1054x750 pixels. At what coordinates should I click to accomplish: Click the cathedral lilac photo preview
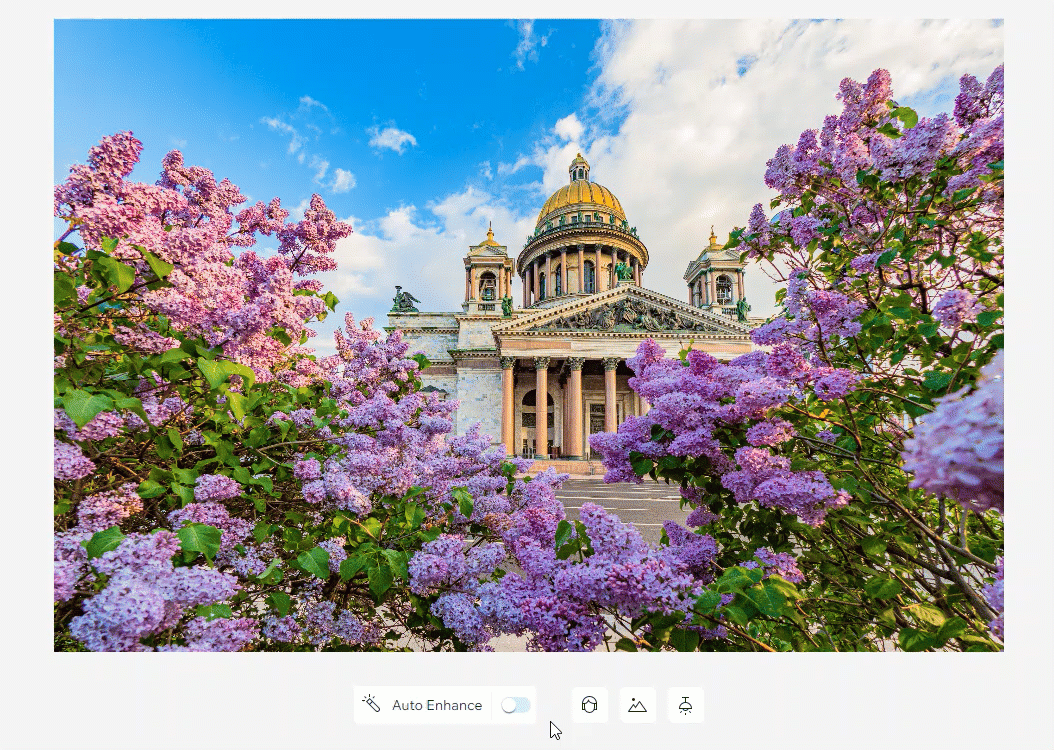pos(528,335)
